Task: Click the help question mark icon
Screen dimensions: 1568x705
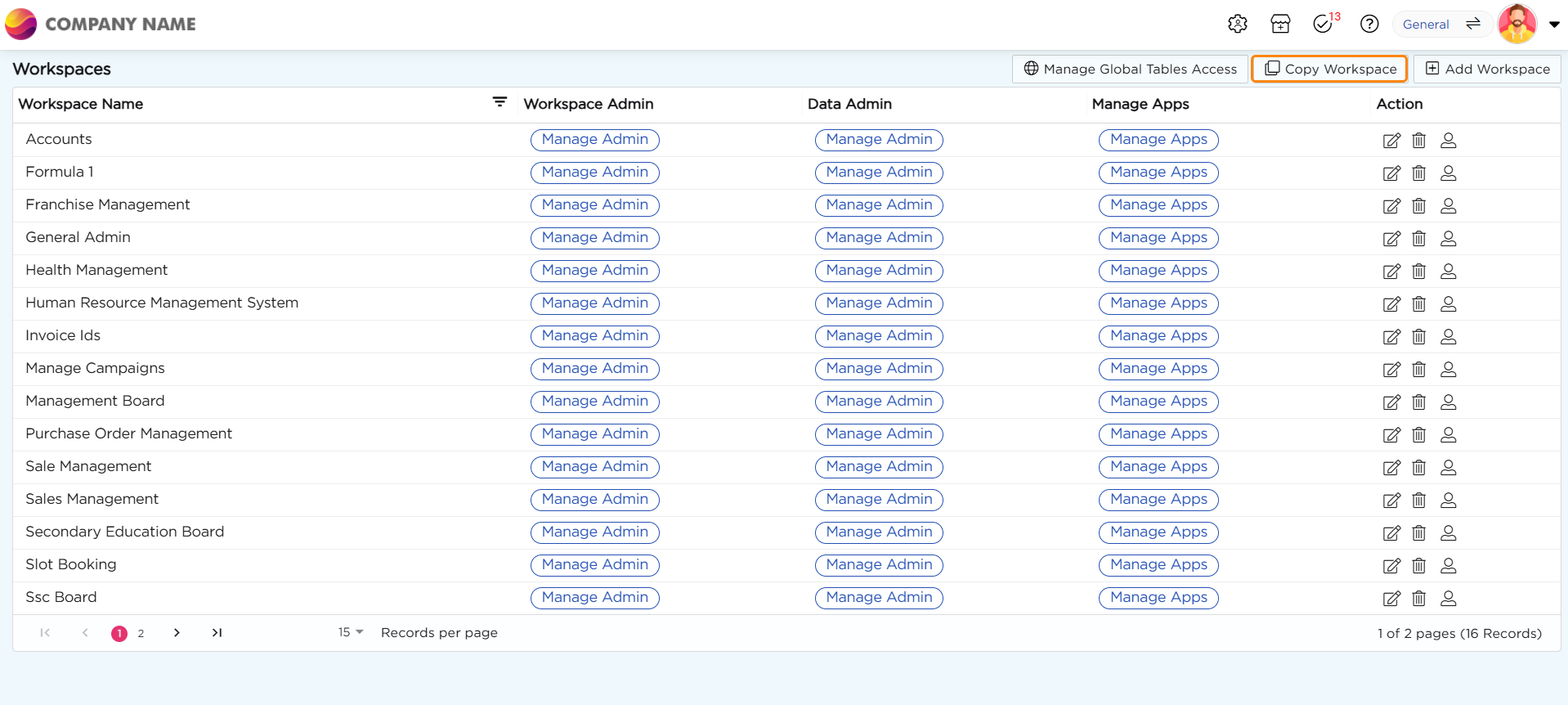Action: coord(1369,25)
